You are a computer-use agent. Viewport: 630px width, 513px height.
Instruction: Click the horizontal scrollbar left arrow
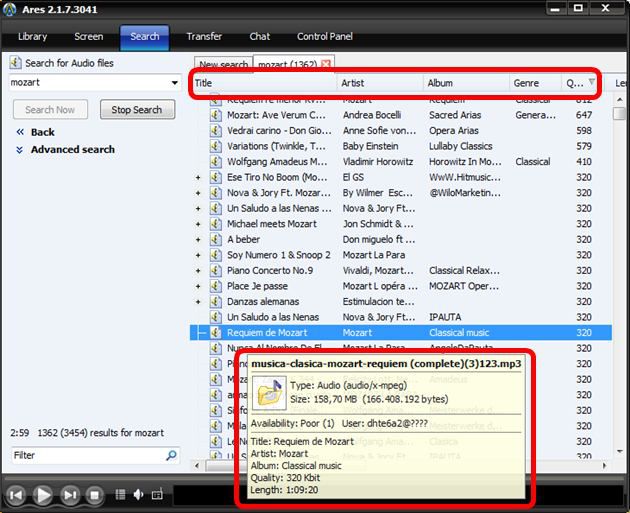click(x=197, y=466)
